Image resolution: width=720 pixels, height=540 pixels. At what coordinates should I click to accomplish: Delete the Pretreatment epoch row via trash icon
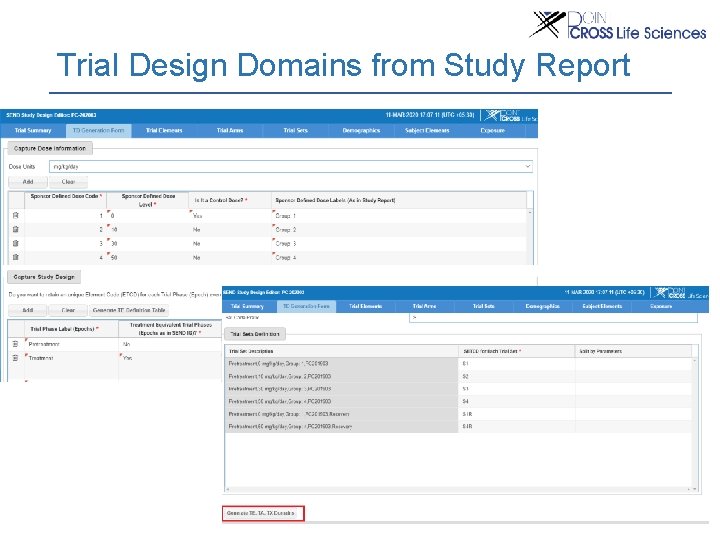[x=16, y=343]
